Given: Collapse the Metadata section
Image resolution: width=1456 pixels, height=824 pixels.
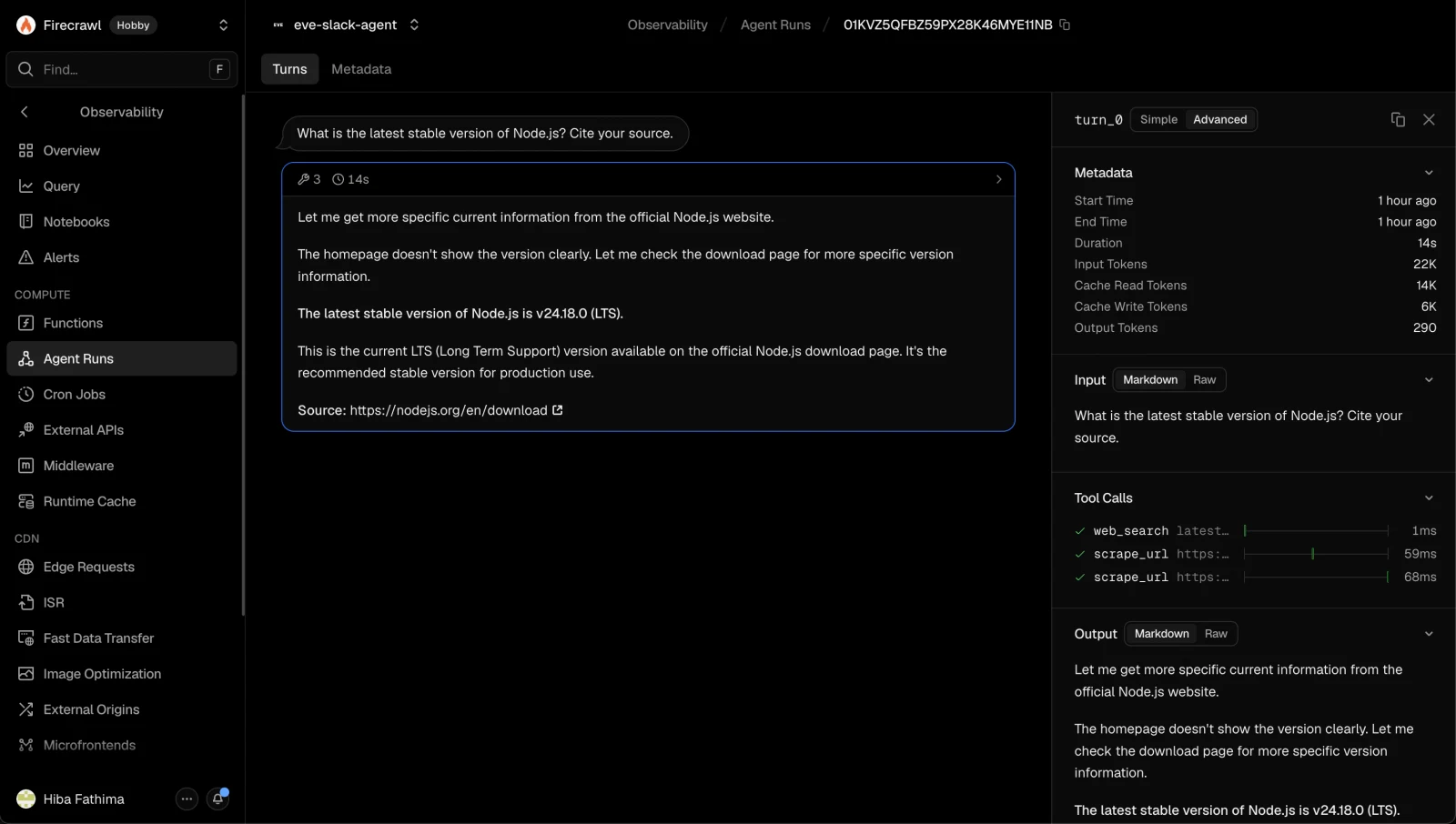Looking at the screenshot, I should [x=1429, y=173].
